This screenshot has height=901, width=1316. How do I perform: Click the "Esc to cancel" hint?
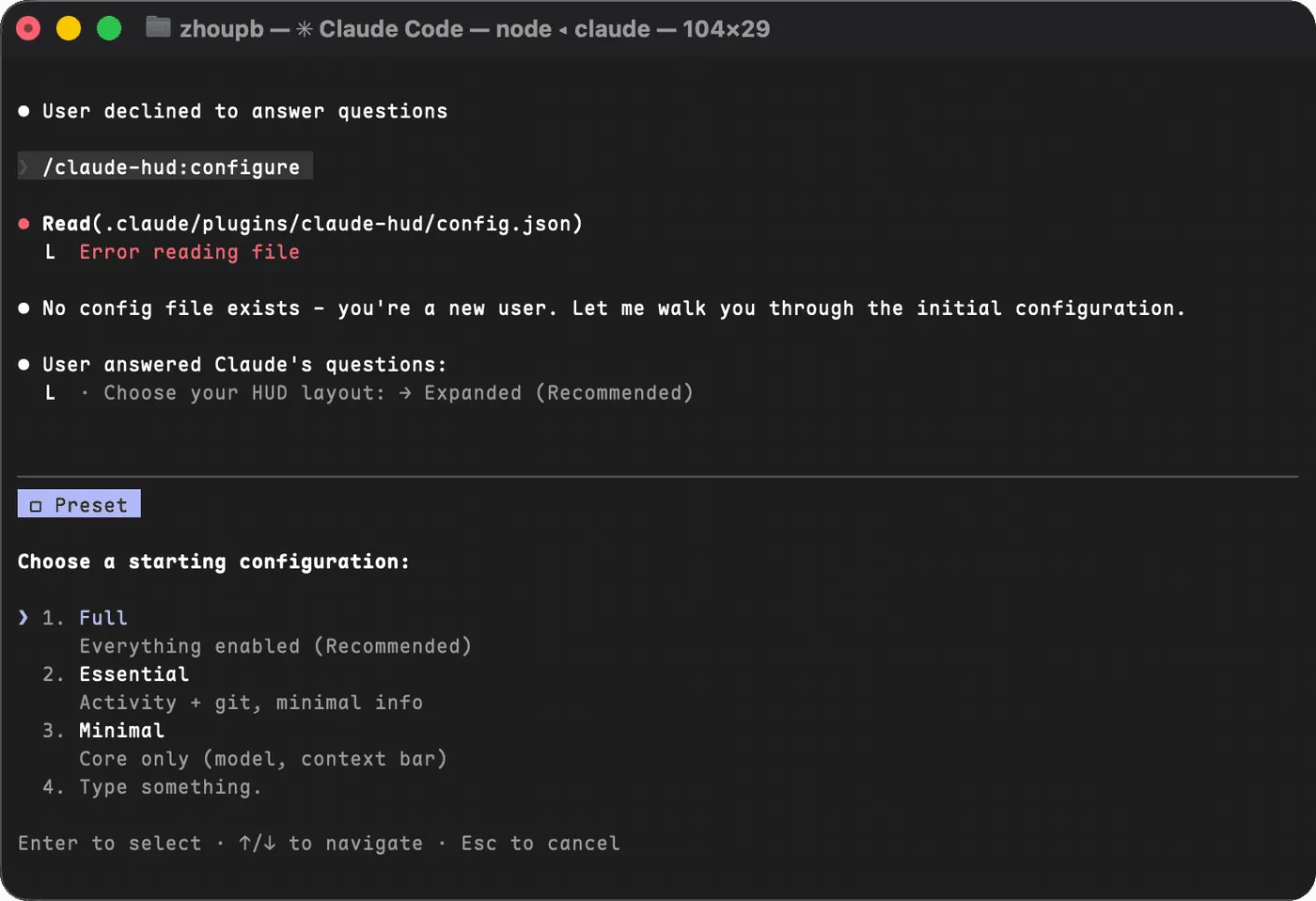(x=540, y=843)
